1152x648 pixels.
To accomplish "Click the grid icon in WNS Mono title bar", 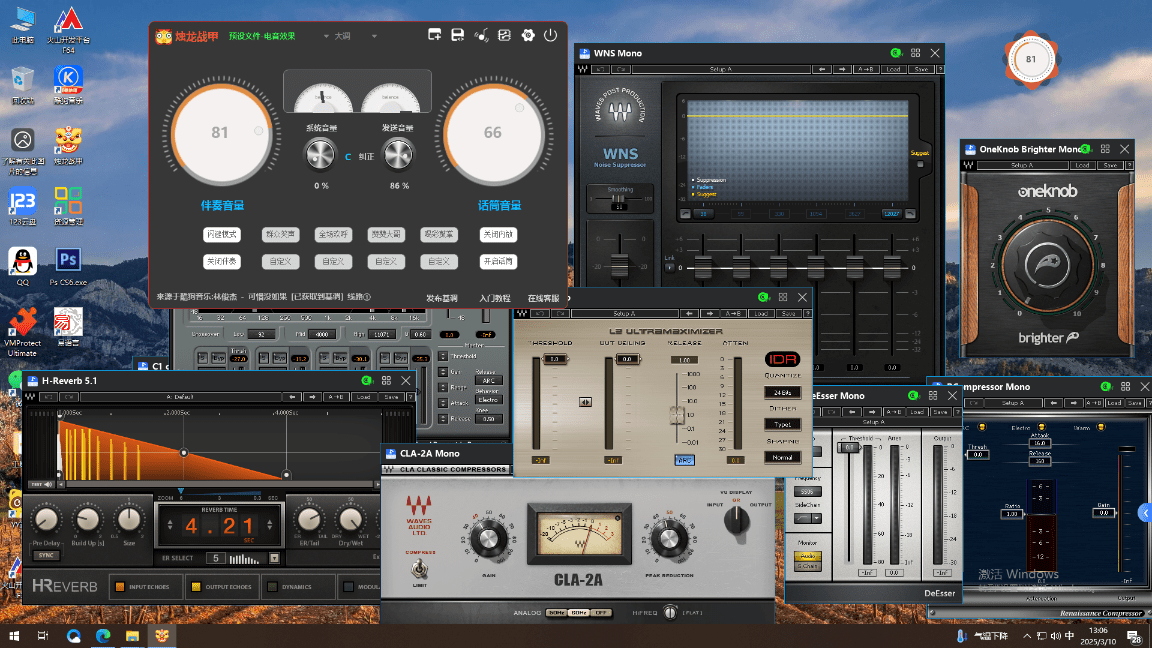I will click(915, 53).
